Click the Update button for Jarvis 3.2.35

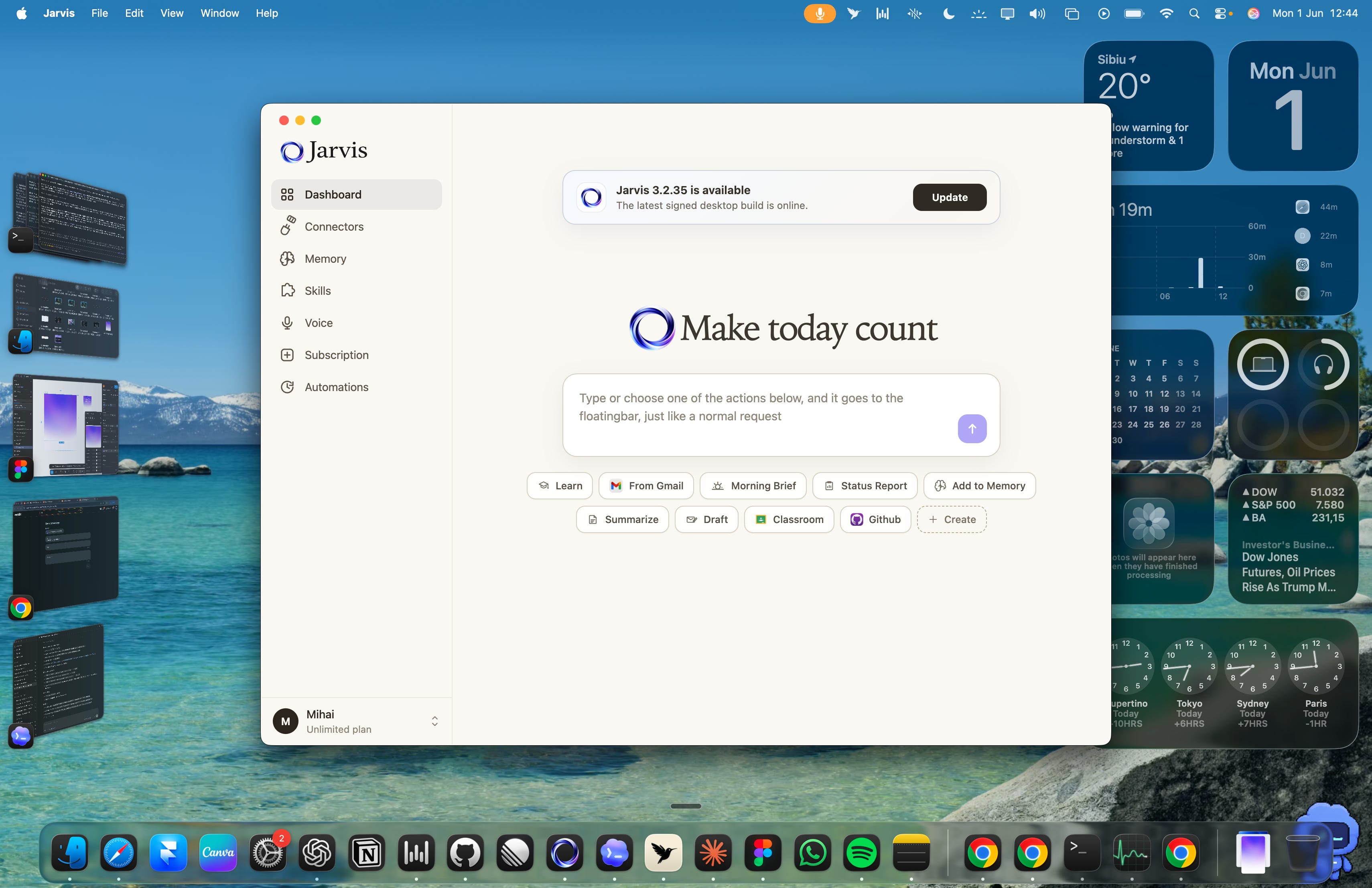[x=950, y=197]
